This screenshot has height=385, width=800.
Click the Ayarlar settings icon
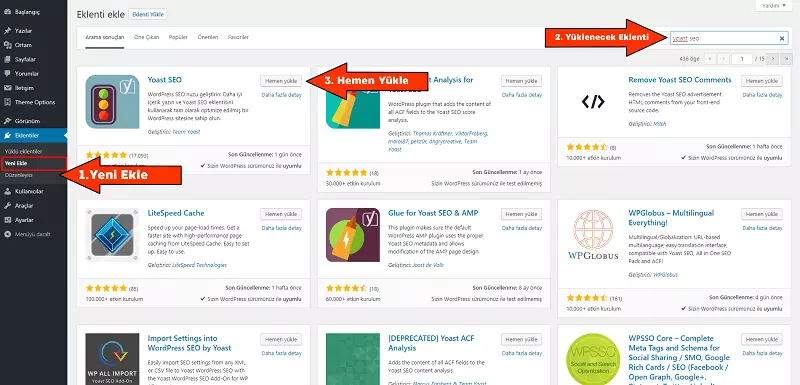pyautogui.click(x=7, y=220)
